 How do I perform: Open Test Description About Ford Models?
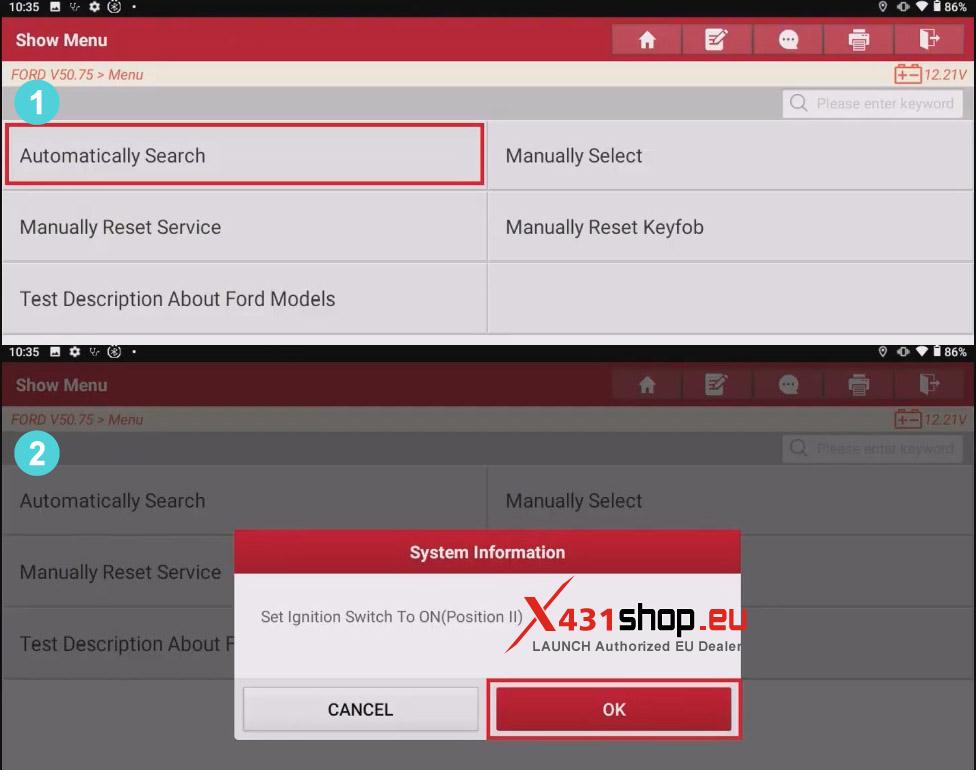[245, 299]
